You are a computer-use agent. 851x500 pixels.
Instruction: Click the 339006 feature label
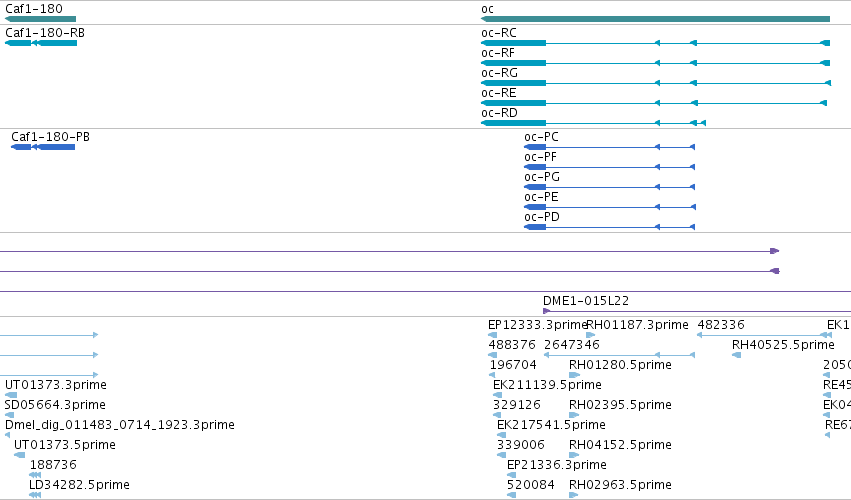[520, 445]
